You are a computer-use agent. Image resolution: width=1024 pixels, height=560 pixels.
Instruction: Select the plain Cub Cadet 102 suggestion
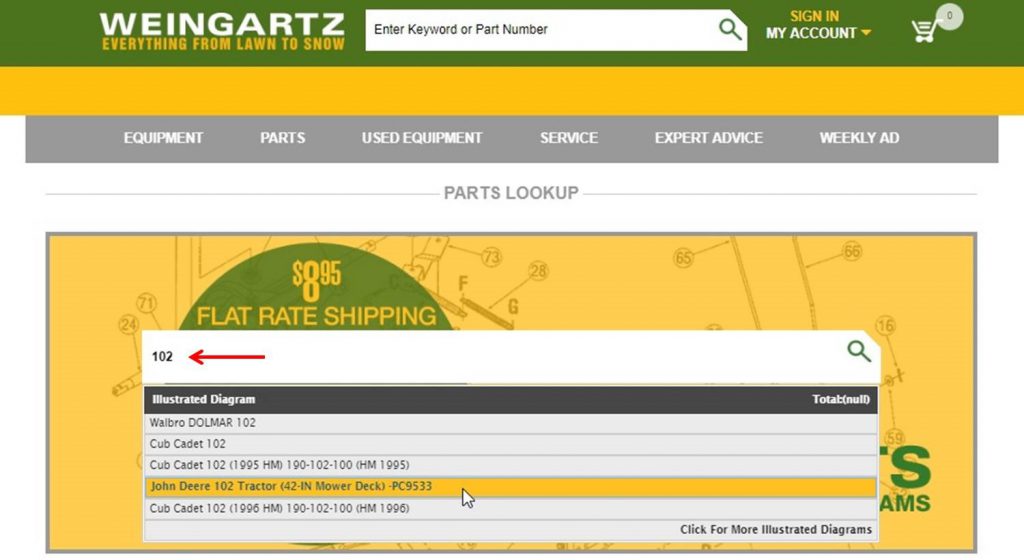[x=511, y=444]
